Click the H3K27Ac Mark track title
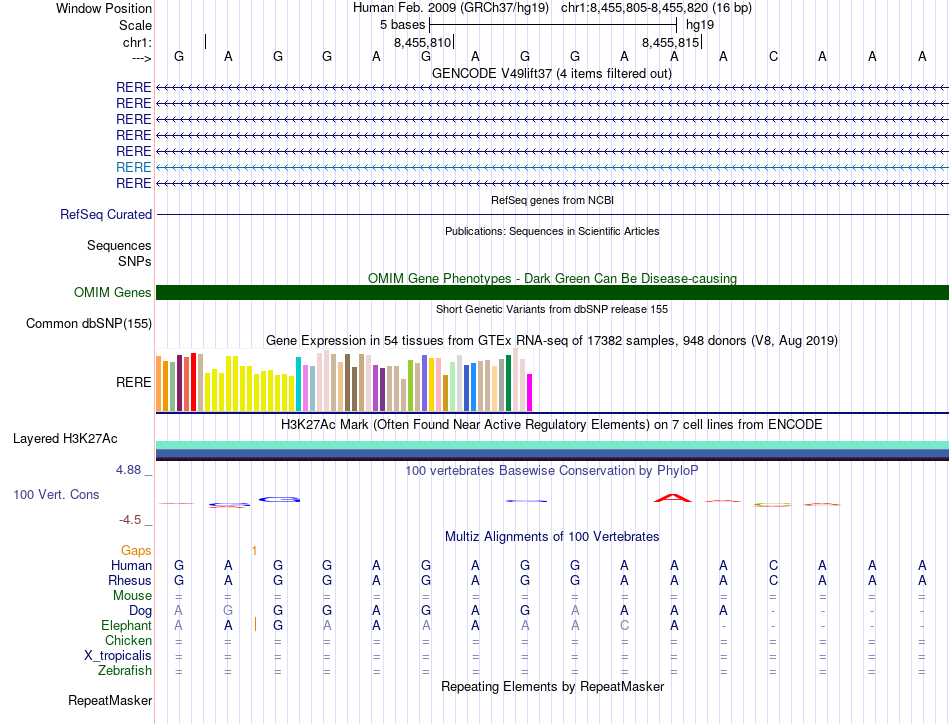 pyautogui.click(x=552, y=424)
